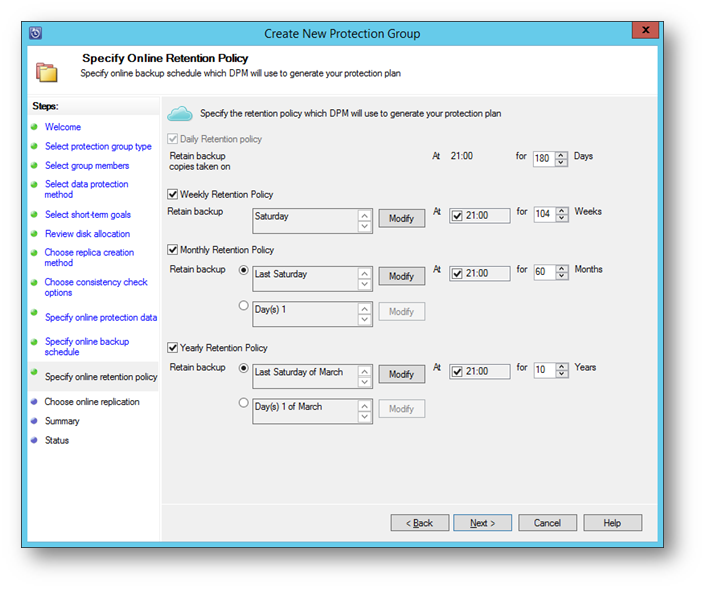Click the grayed Daily Retention policy checkbox
706x590 pixels.
pos(172,139)
